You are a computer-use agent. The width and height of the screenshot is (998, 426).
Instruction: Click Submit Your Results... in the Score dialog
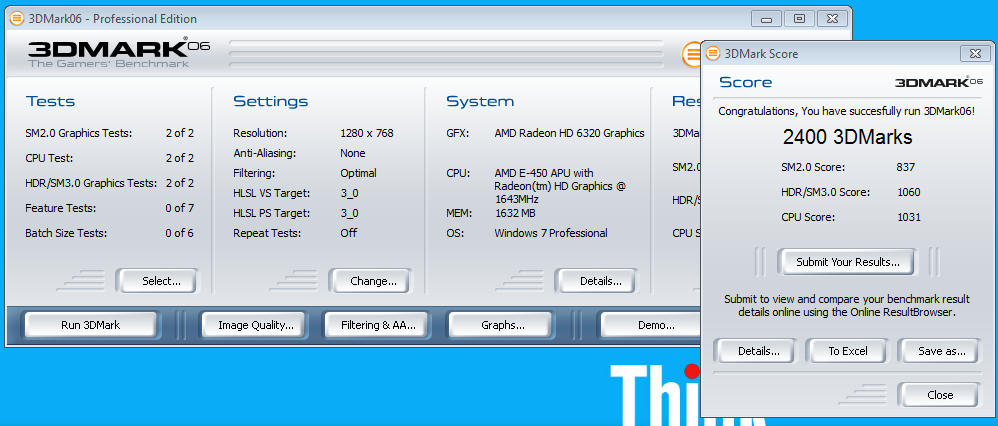(848, 262)
